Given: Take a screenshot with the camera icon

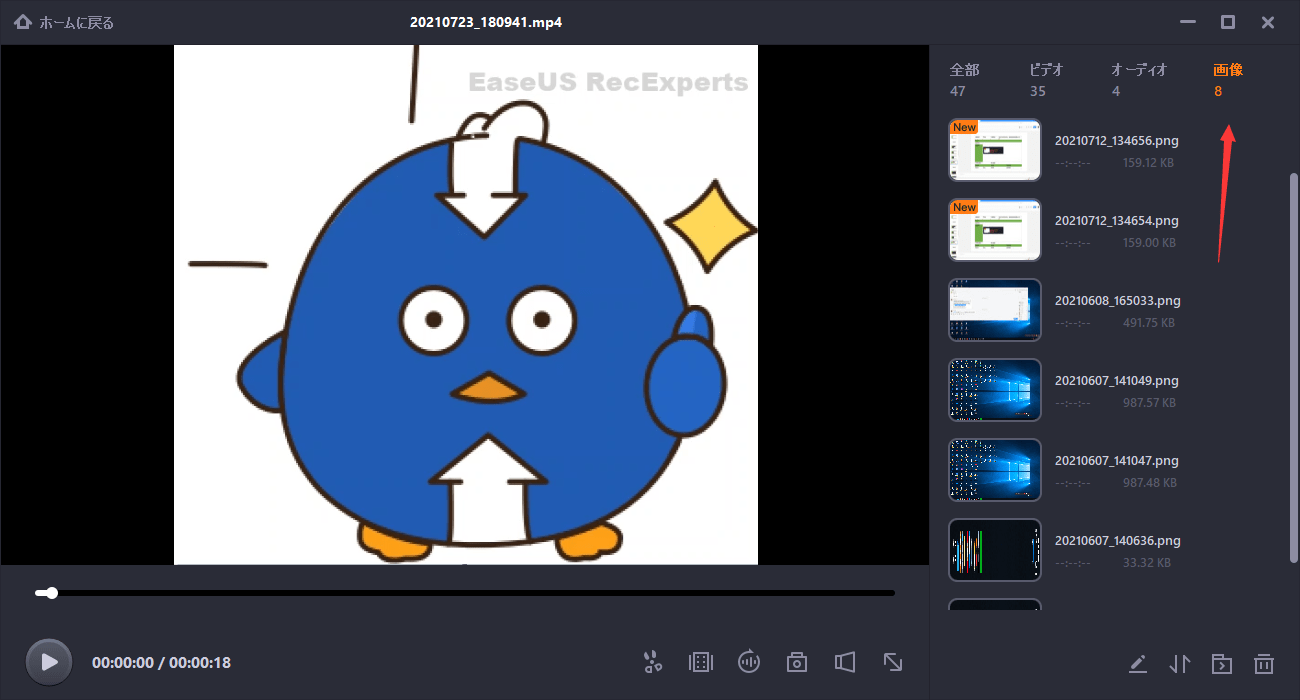Looking at the screenshot, I should click(x=797, y=662).
